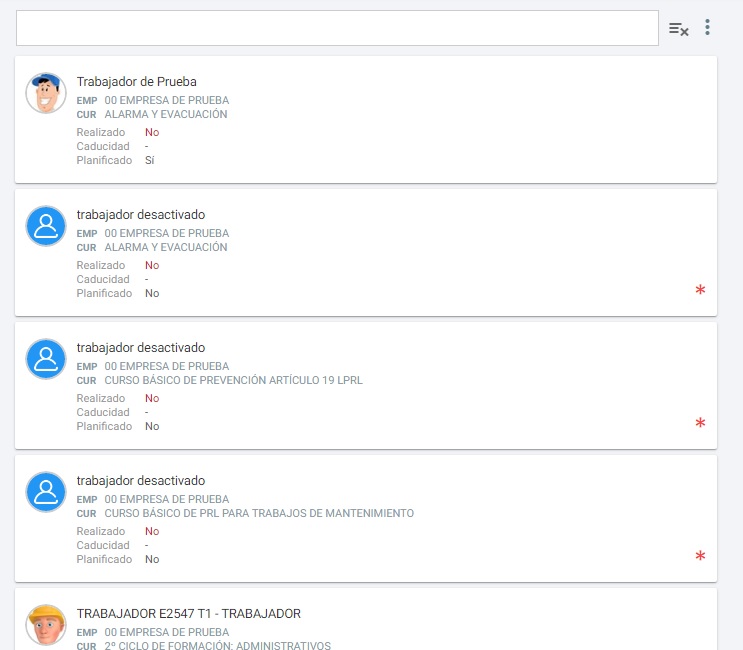This screenshot has width=743, height=650.
Task: Focus the search input field
Action: (x=336, y=28)
